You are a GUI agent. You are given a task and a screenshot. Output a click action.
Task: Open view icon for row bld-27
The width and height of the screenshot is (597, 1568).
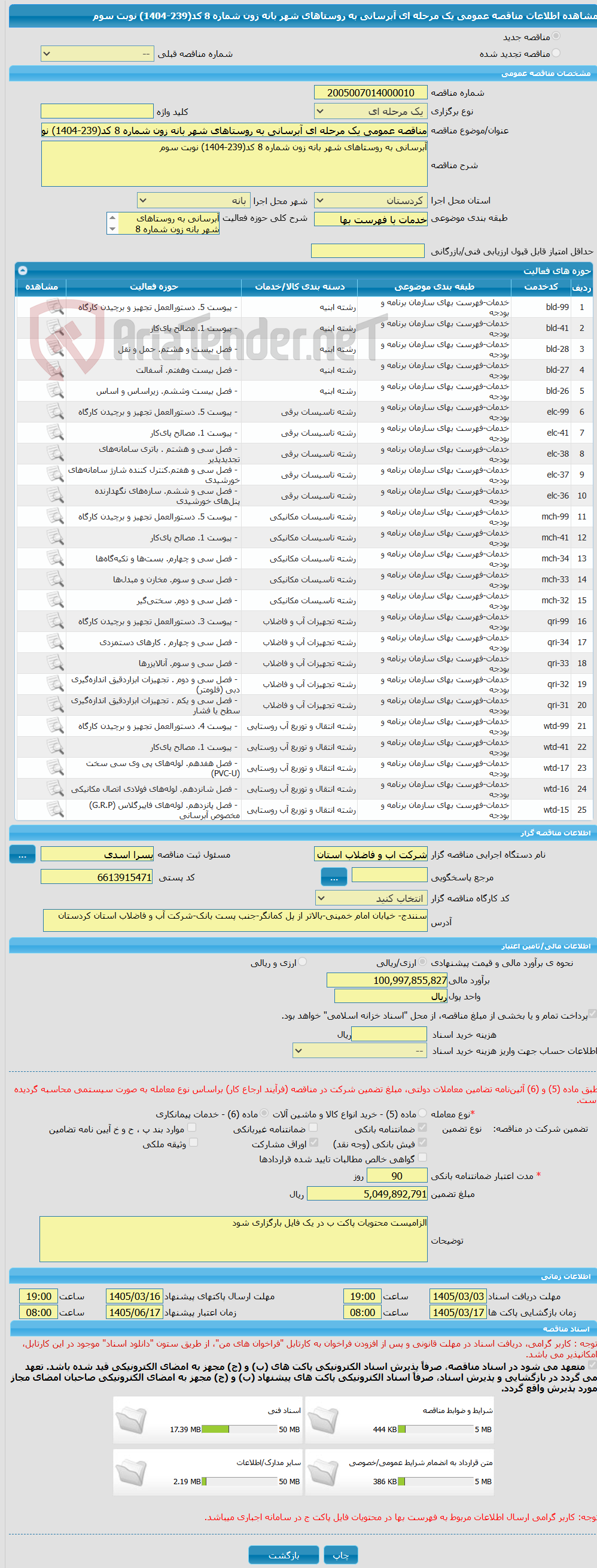pyautogui.click(x=56, y=370)
